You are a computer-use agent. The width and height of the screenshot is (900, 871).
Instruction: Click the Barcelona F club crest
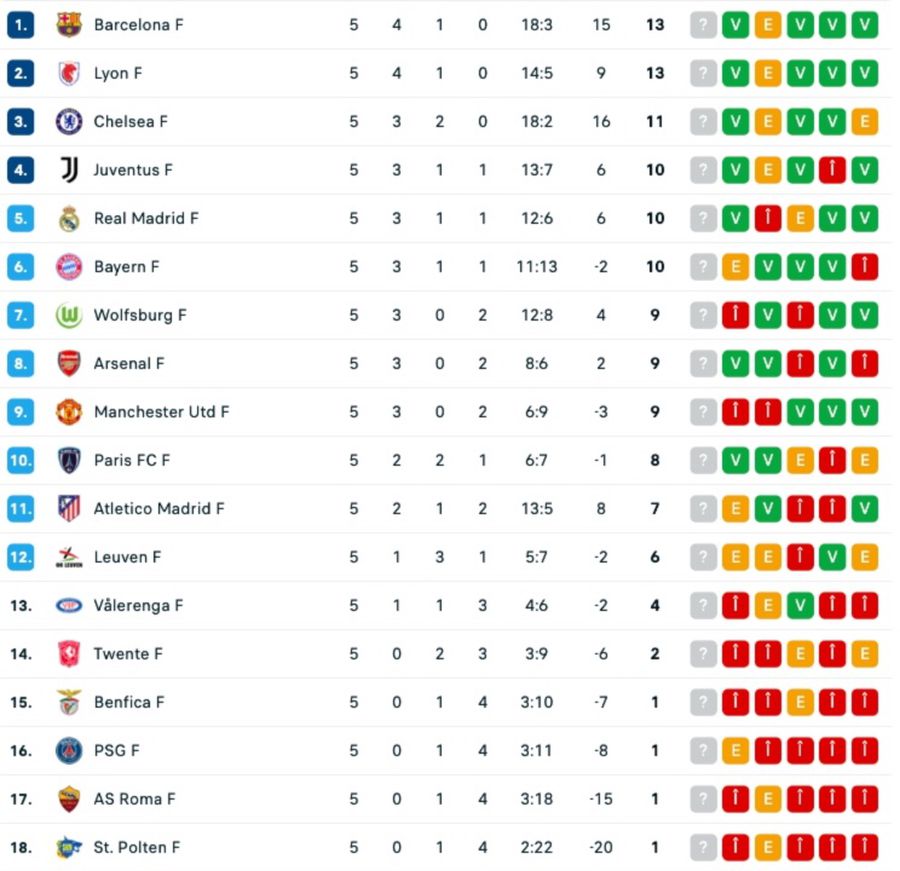68,24
